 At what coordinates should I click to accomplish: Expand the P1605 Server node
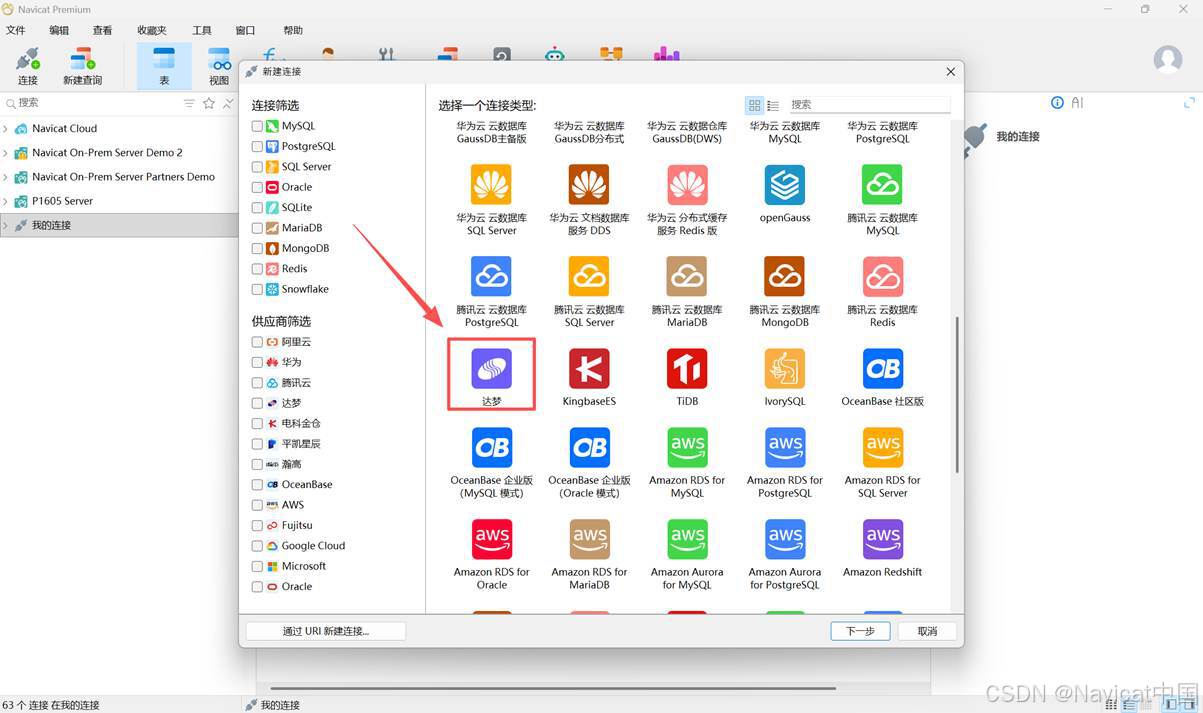5,201
